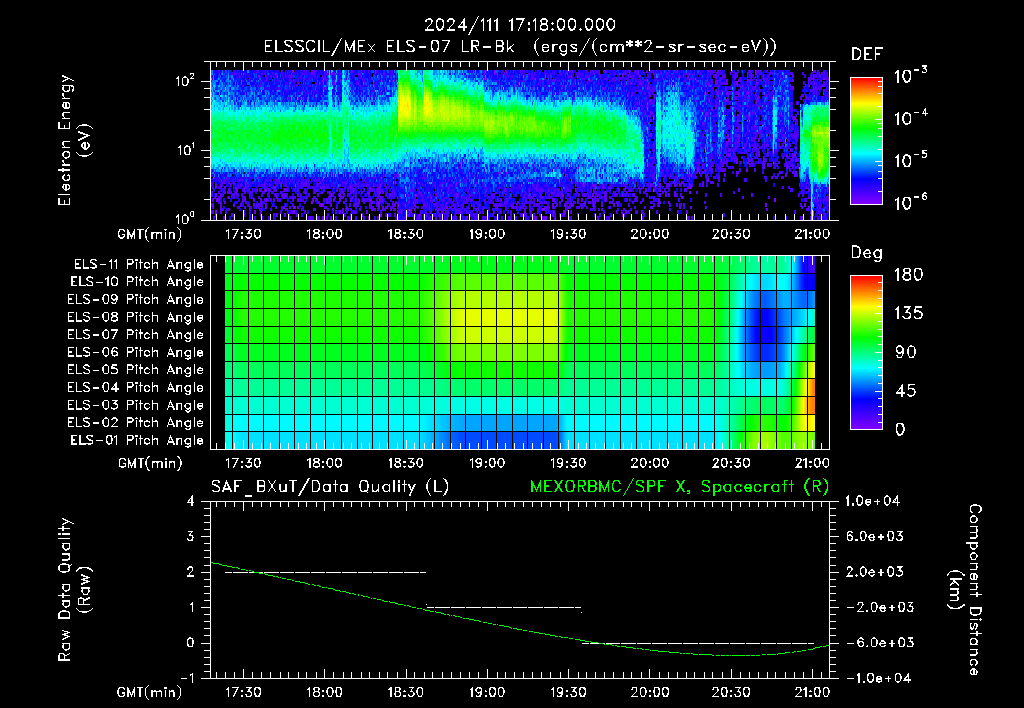Click the 20:30 tick under the pitch angle panel
The width and height of the screenshot is (1024, 708).
tap(731, 463)
